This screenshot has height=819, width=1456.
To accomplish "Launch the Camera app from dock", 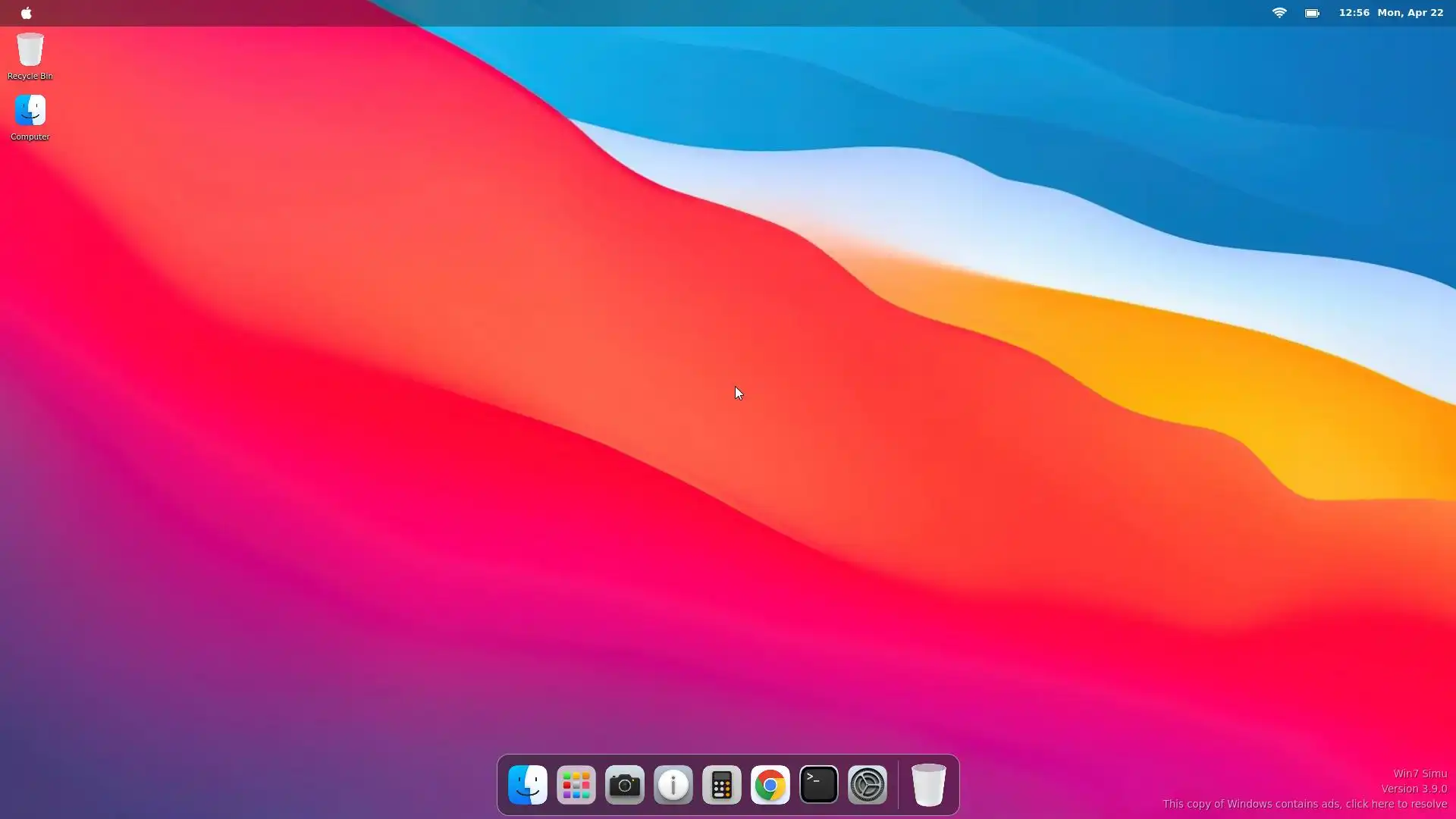I will [x=625, y=785].
